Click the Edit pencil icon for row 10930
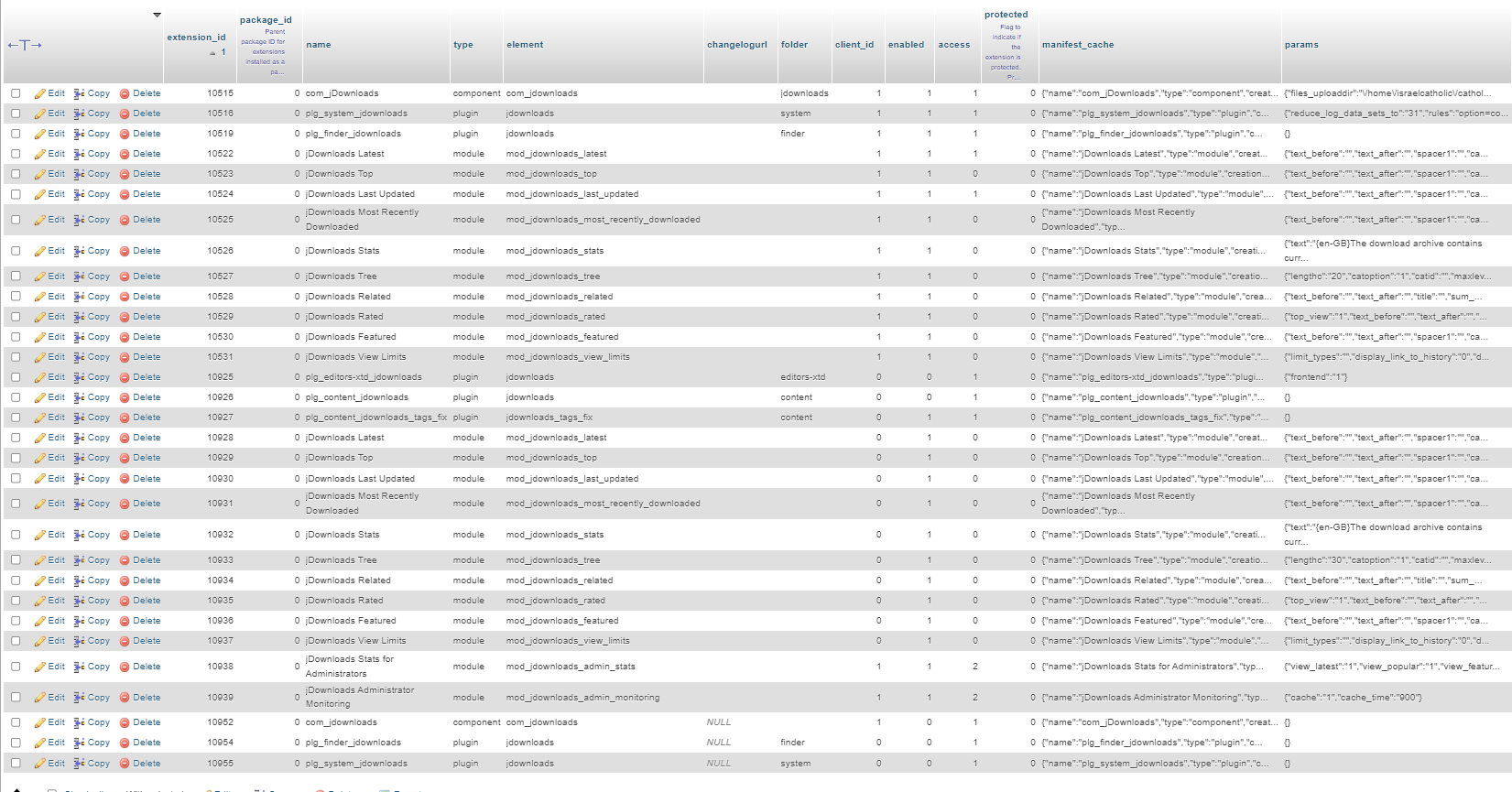Screen dimensions: 1512x792 tap(39, 479)
